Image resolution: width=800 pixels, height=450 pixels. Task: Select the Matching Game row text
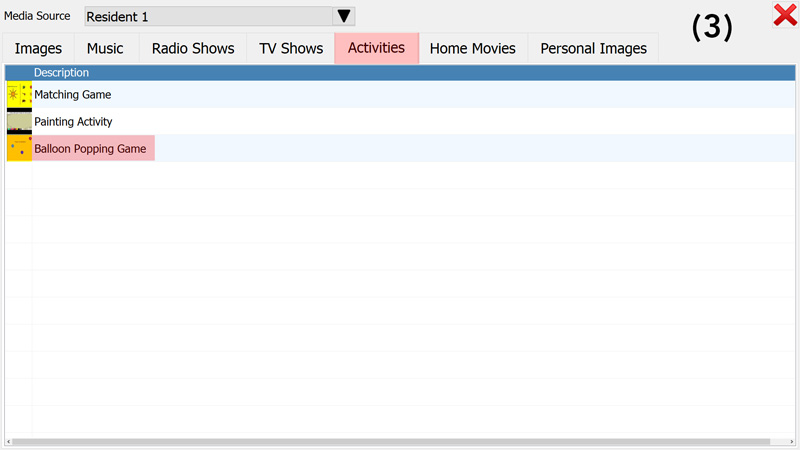(72, 95)
